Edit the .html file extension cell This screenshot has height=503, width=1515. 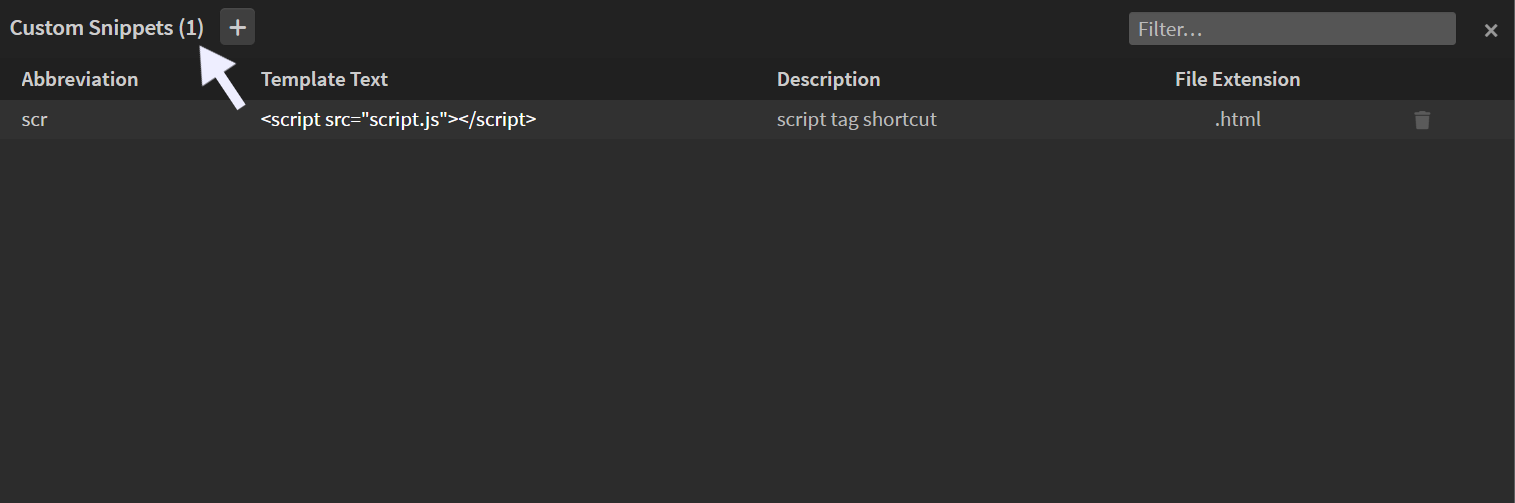[1237, 120]
